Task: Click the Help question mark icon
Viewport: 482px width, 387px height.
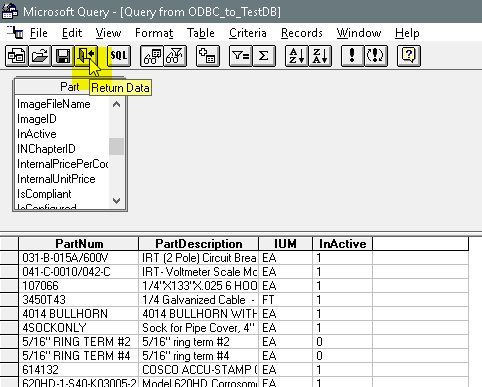Action: pos(409,56)
